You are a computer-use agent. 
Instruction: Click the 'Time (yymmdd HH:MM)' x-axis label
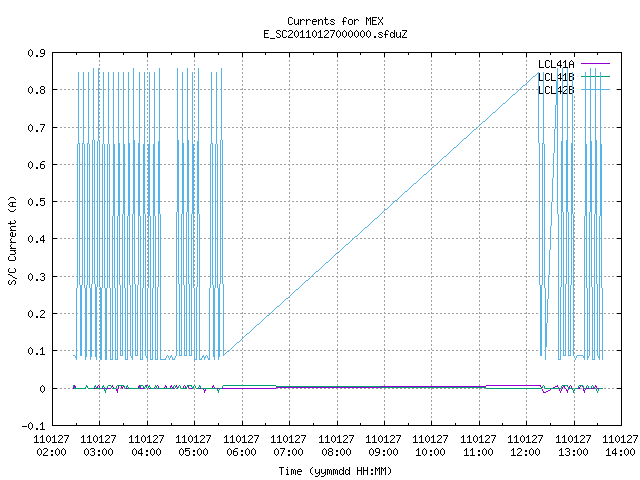click(x=335, y=471)
